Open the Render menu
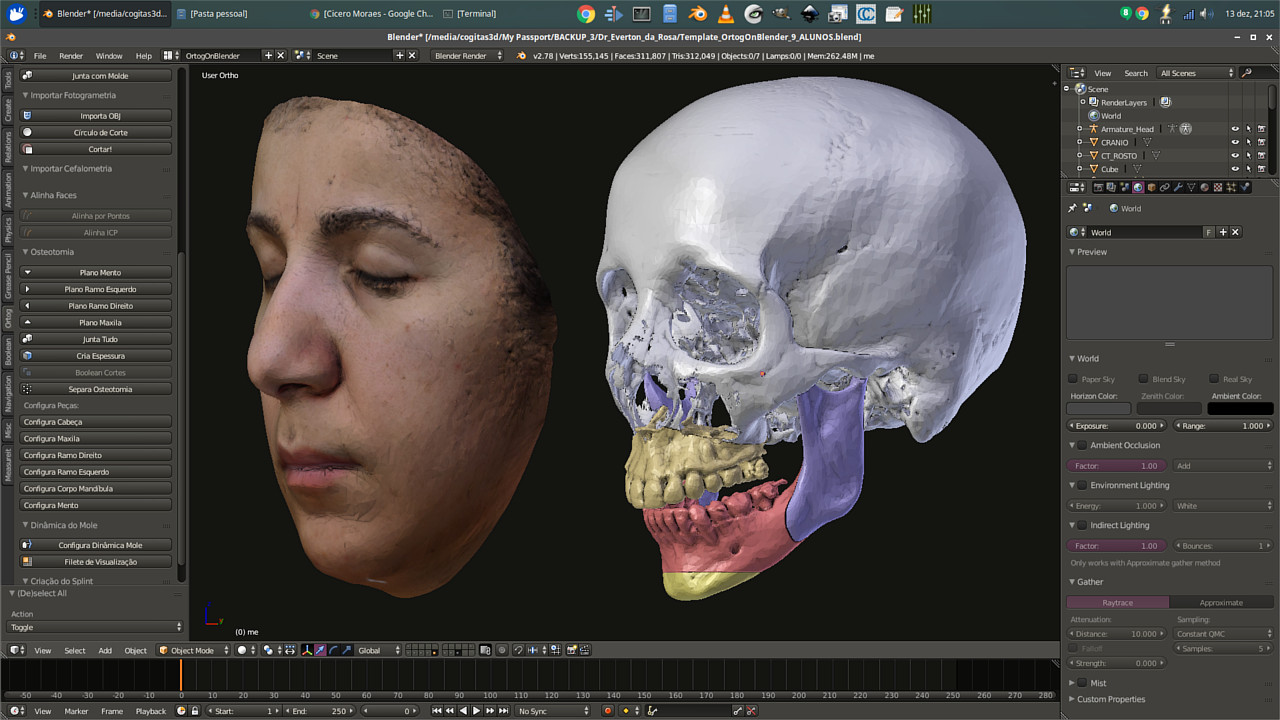Image resolution: width=1280 pixels, height=720 pixels. click(71, 56)
